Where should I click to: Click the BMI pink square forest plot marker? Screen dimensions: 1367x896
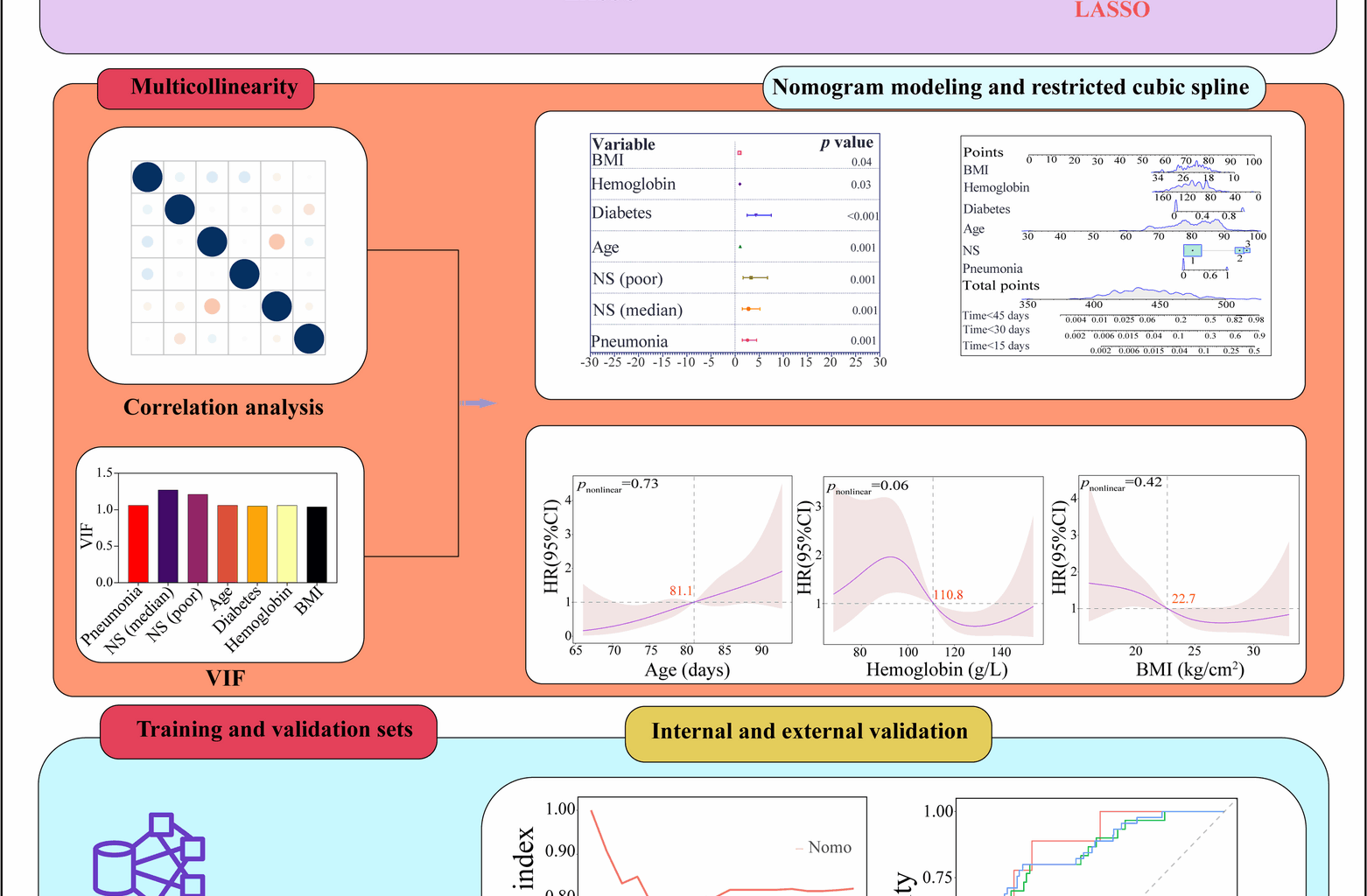point(740,153)
